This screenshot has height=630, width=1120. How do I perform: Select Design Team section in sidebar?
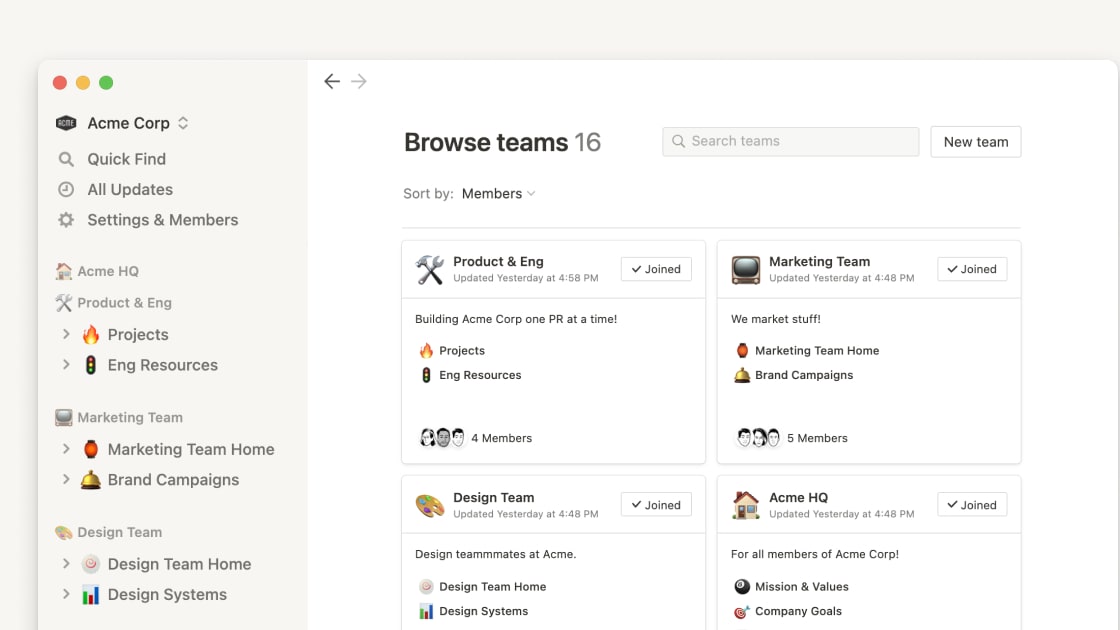pyautogui.click(x=119, y=532)
